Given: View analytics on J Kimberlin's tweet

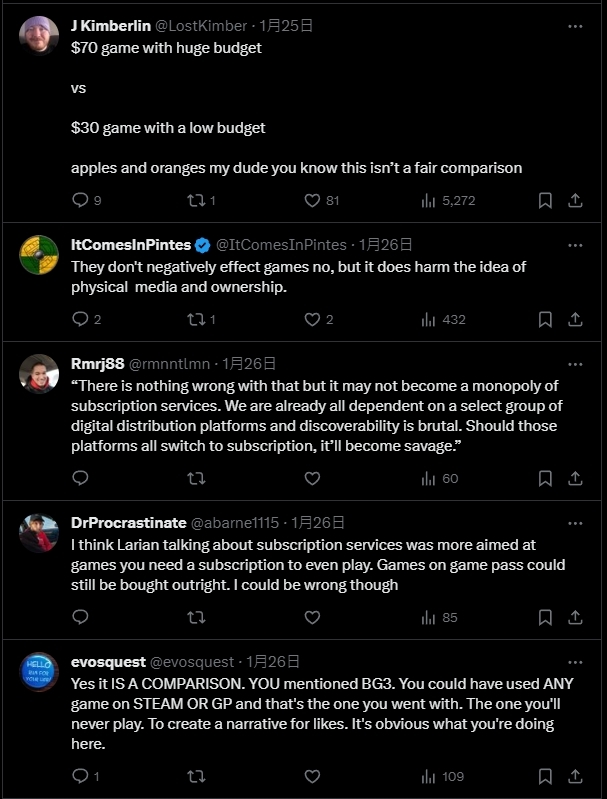Looking at the screenshot, I should 430,200.
